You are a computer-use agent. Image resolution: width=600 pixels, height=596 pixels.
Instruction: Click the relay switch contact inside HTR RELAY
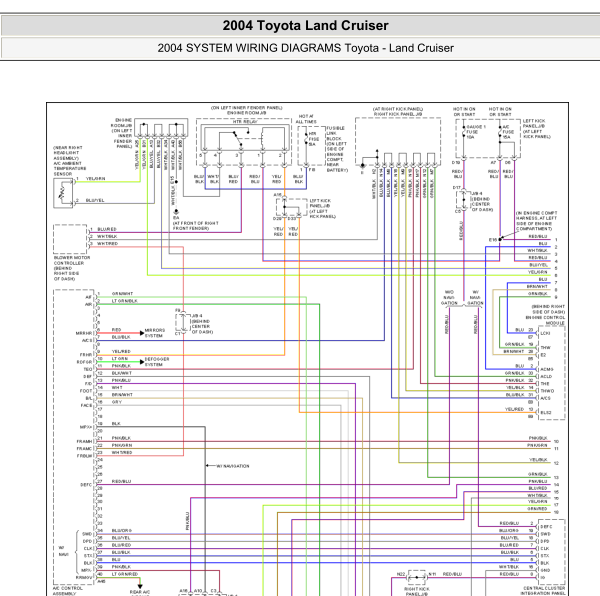(x=238, y=138)
